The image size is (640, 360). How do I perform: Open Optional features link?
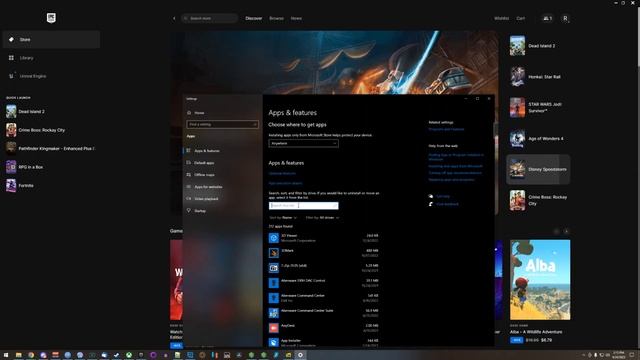point(282,173)
